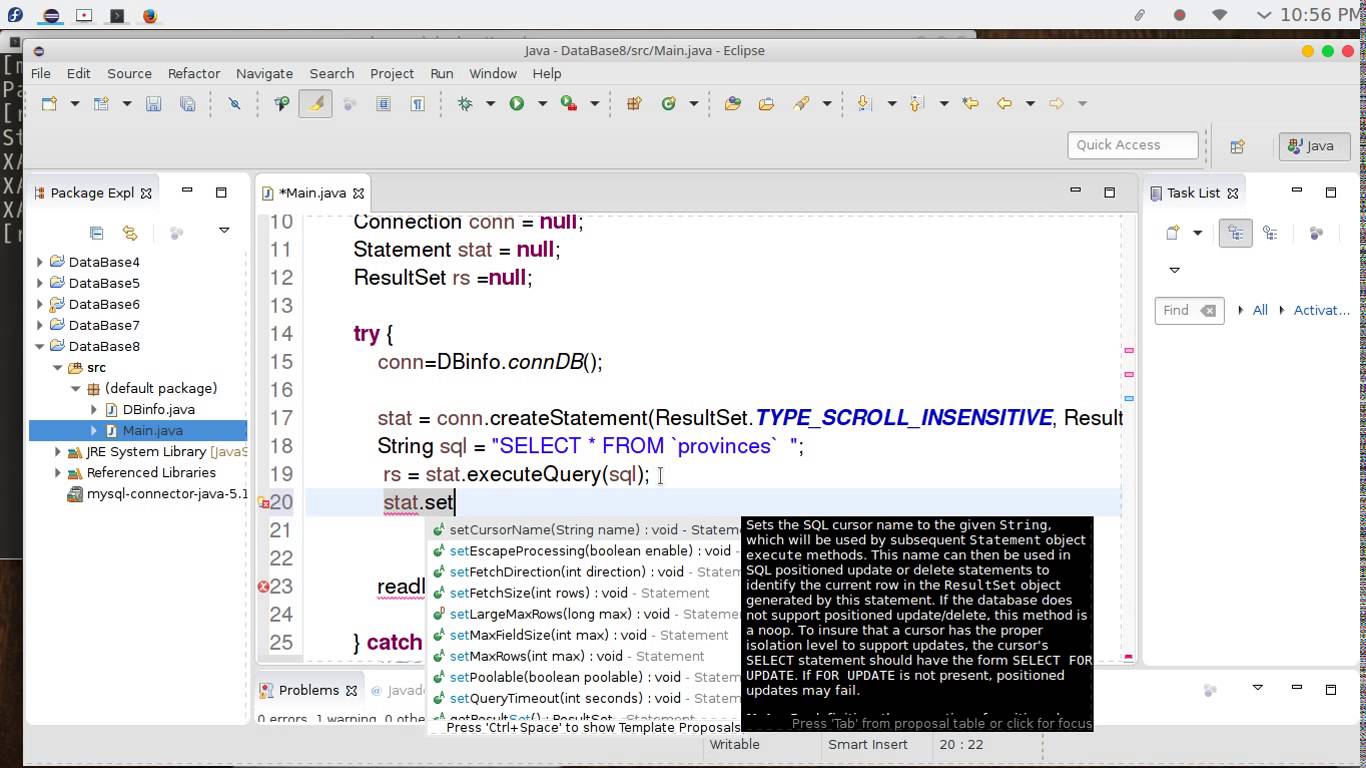Open the Refactor menu
1366x768 pixels.
[x=194, y=73]
